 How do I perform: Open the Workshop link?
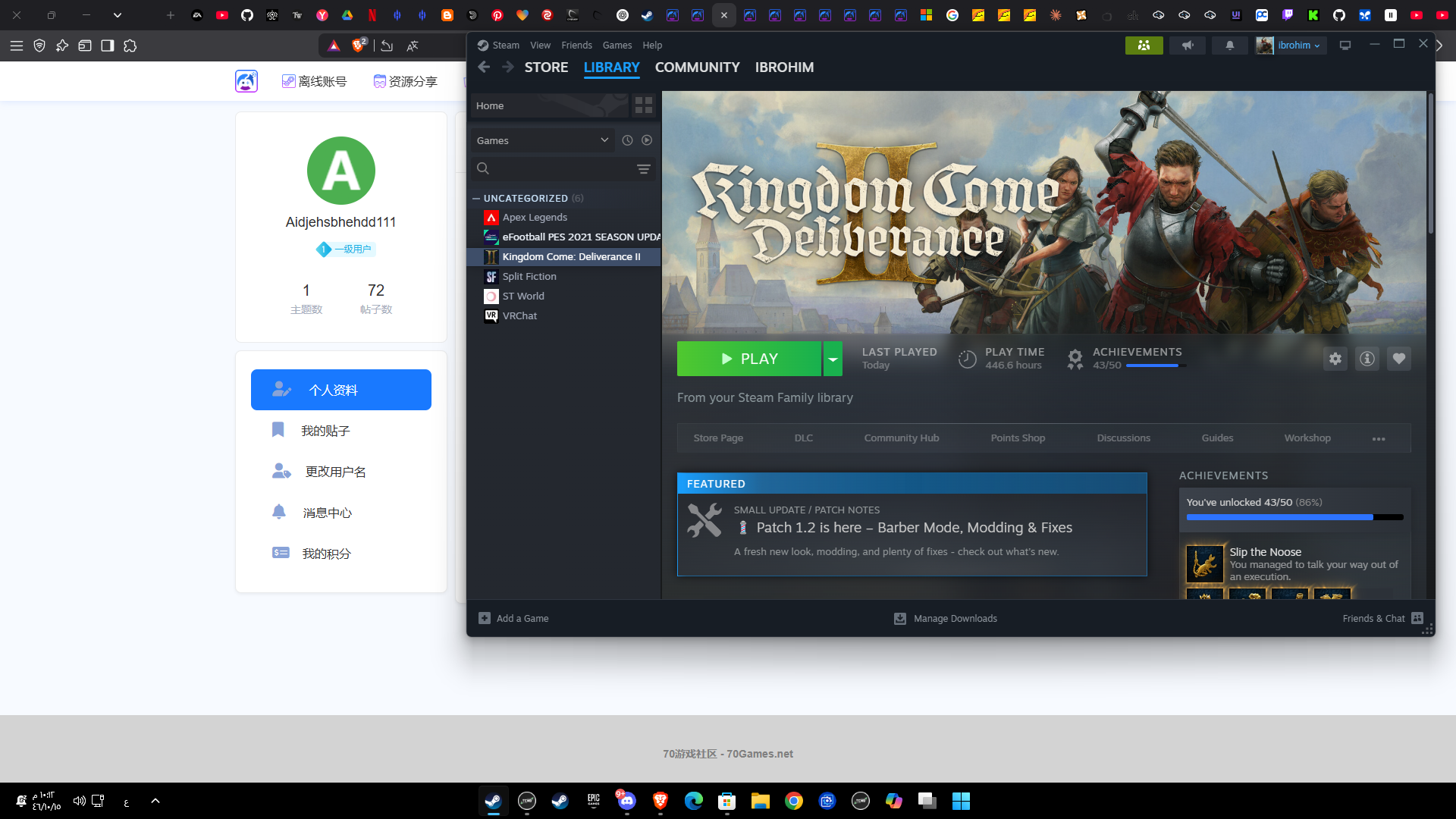(x=1307, y=438)
